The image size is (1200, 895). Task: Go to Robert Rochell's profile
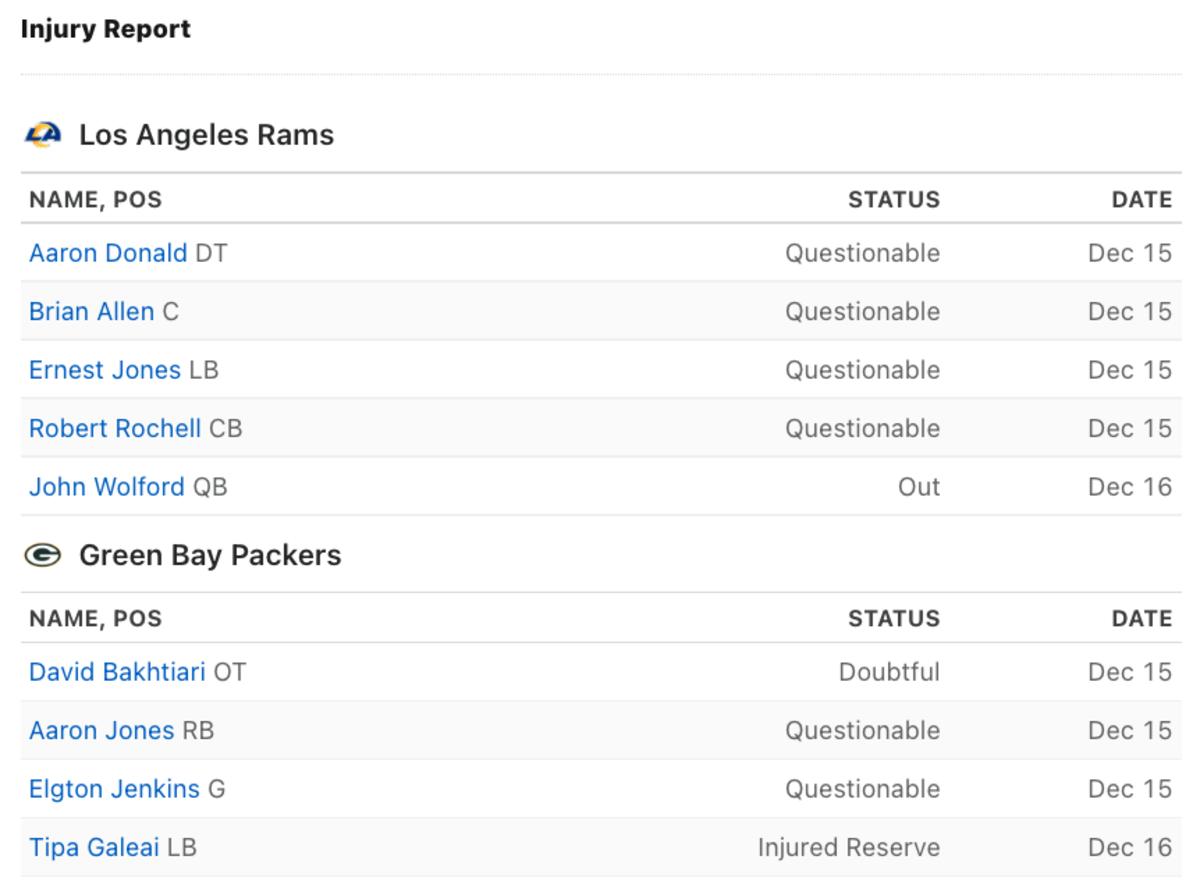coord(114,429)
